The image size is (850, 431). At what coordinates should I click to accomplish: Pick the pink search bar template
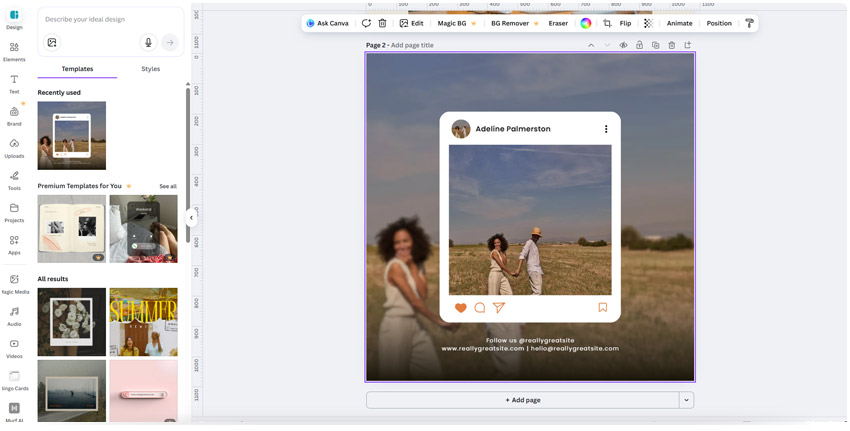[x=143, y=391]
